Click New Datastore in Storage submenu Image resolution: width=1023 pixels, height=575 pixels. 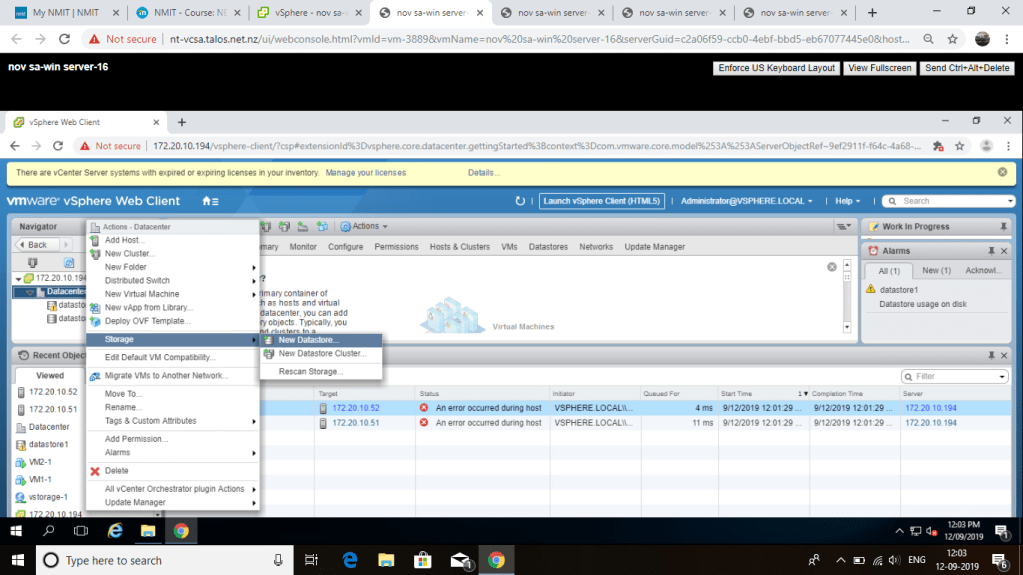[x=308, y=340]
